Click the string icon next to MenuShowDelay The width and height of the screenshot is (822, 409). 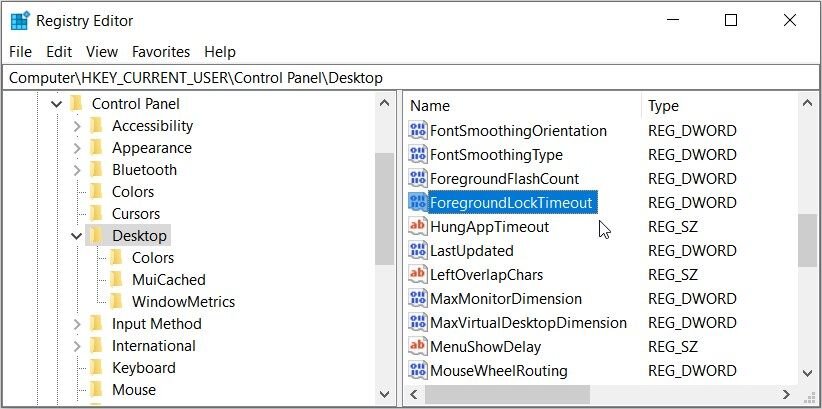(x=417, y=347)
